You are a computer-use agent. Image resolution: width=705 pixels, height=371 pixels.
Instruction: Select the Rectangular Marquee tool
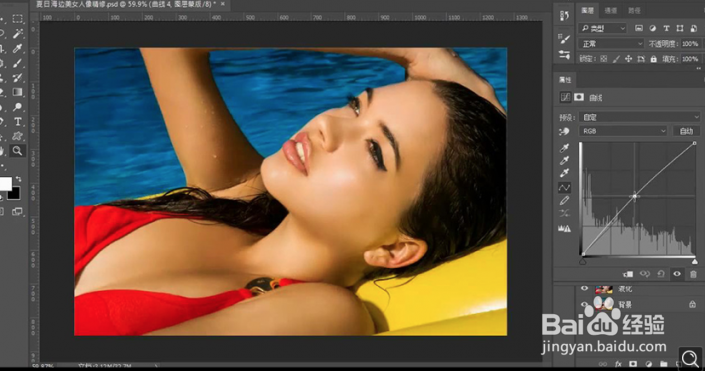18,18
